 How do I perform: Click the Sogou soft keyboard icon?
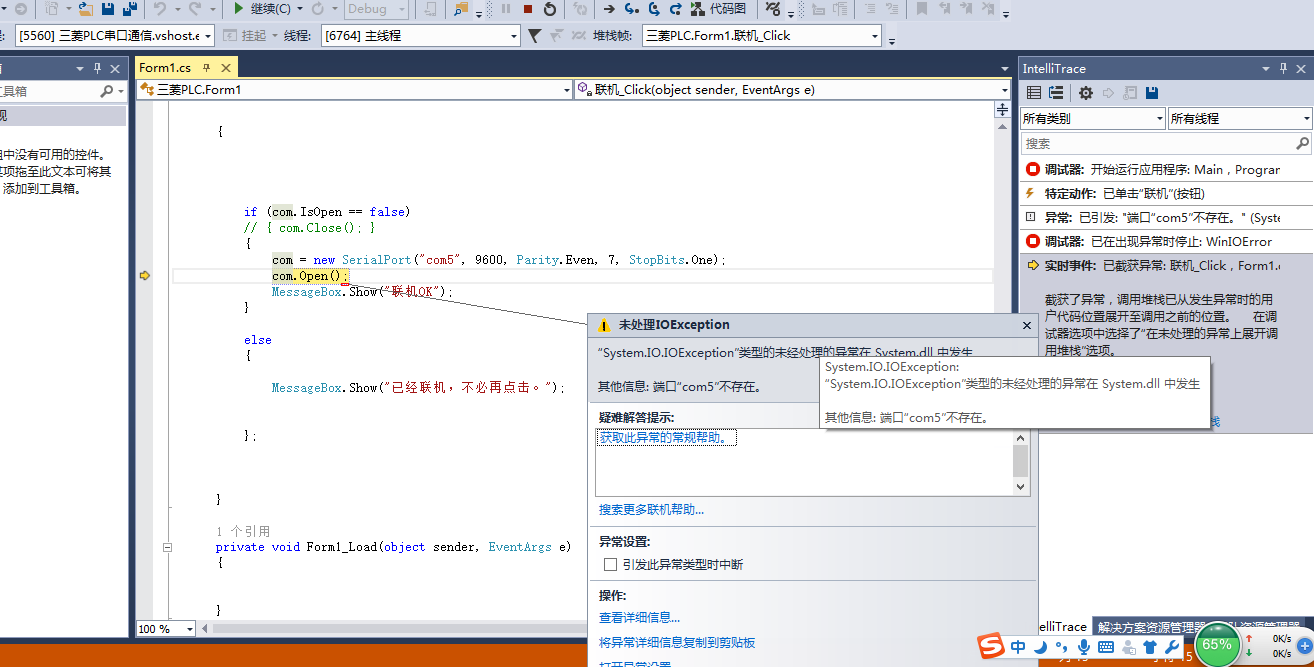click(x=1106, y=647)
